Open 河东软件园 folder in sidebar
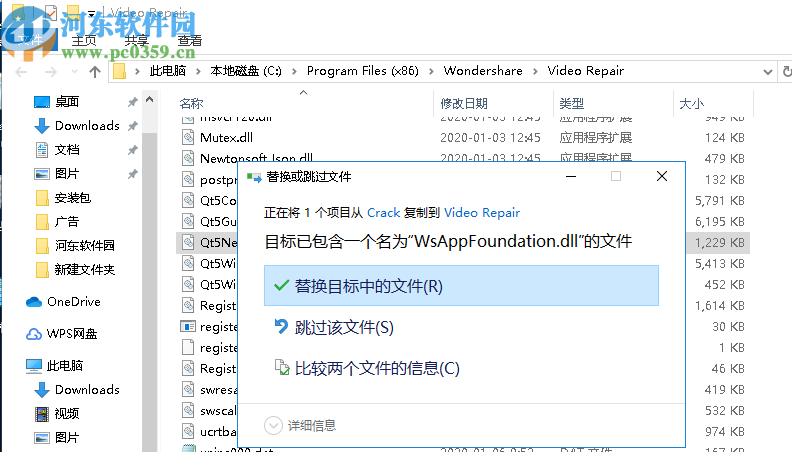Screen dimensions: 792x452 coord(84,245)
